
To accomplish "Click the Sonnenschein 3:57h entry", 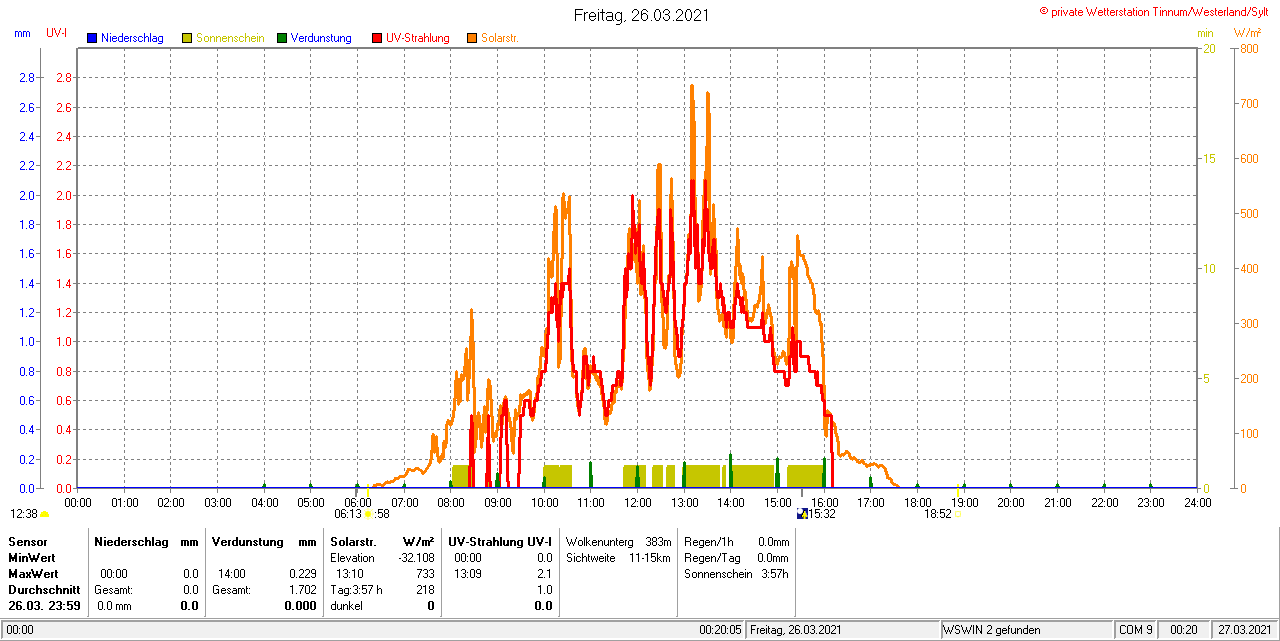I will (x=737, y=574).
